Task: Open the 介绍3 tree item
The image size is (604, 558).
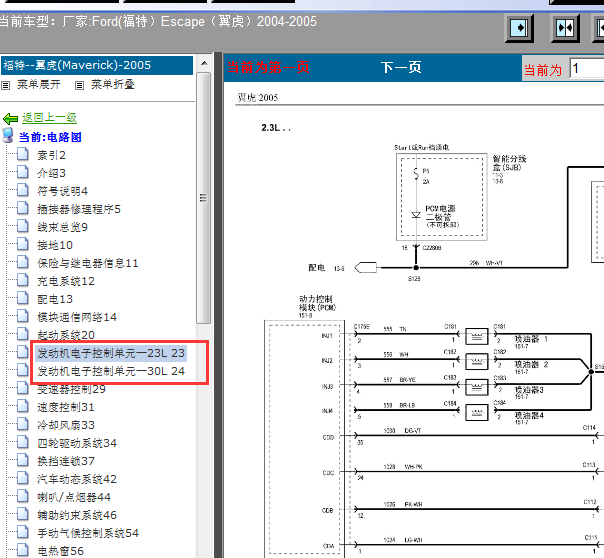Action: 52,173
